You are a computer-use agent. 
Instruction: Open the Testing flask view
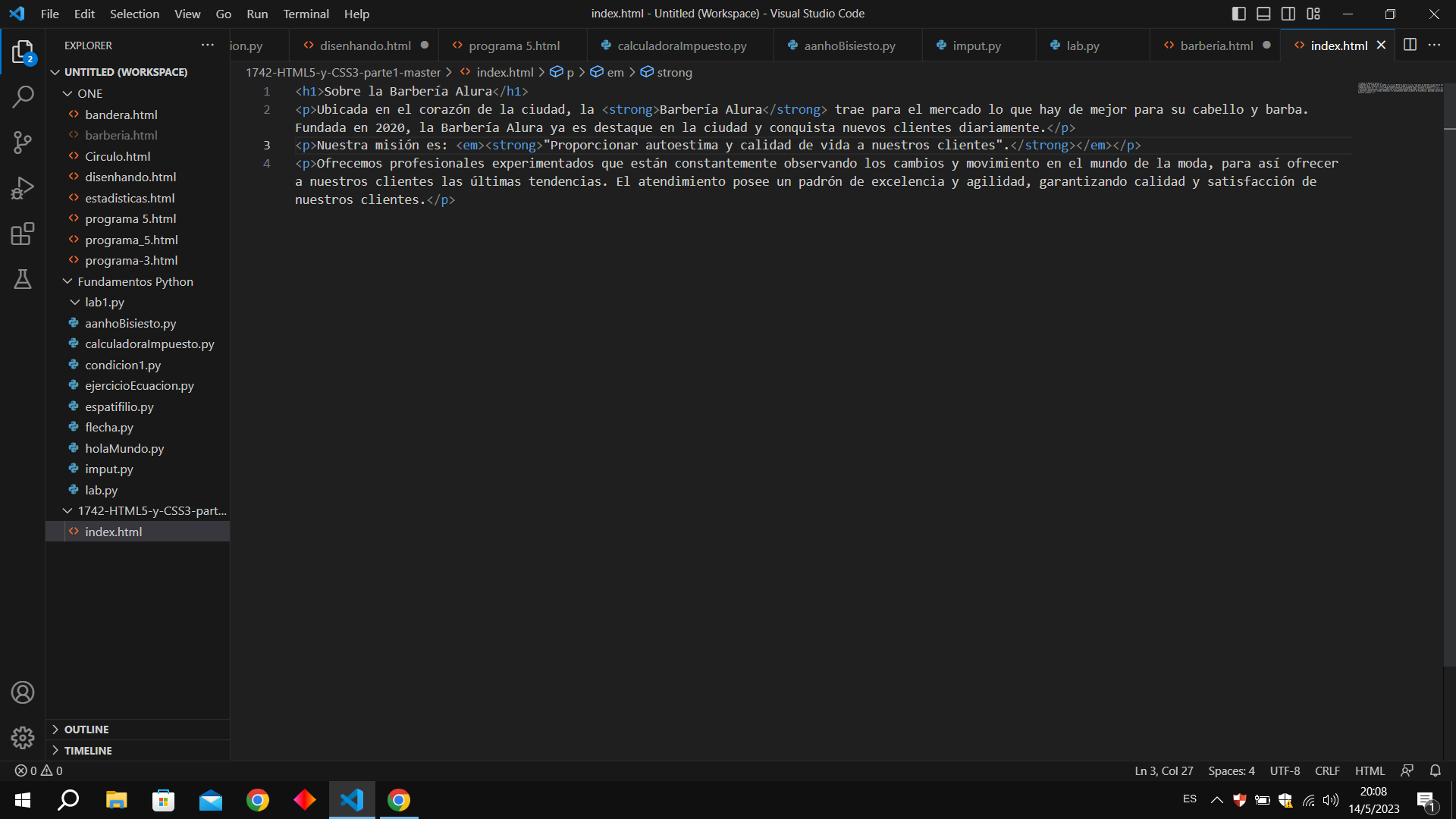coord(23,279)
